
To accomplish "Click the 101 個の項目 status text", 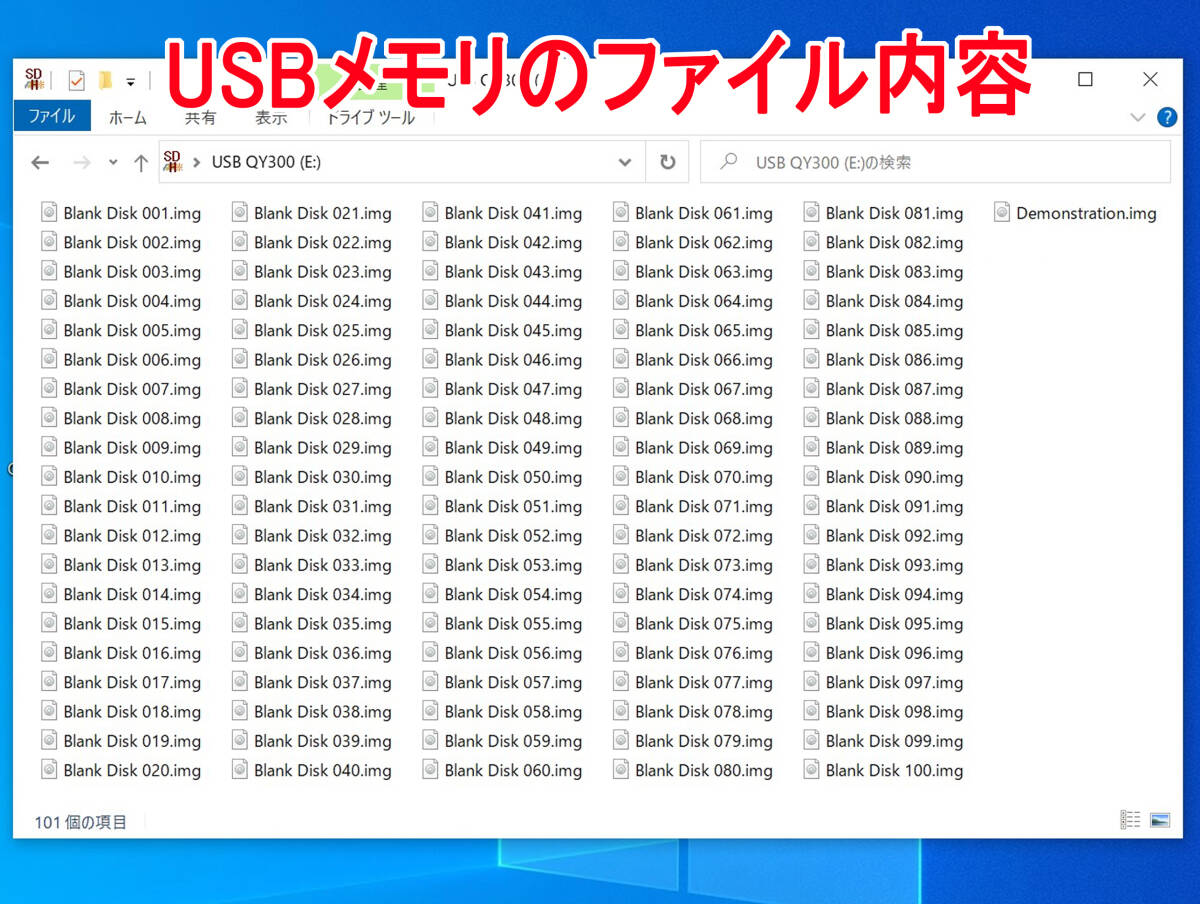I will [x=81, y=822].
